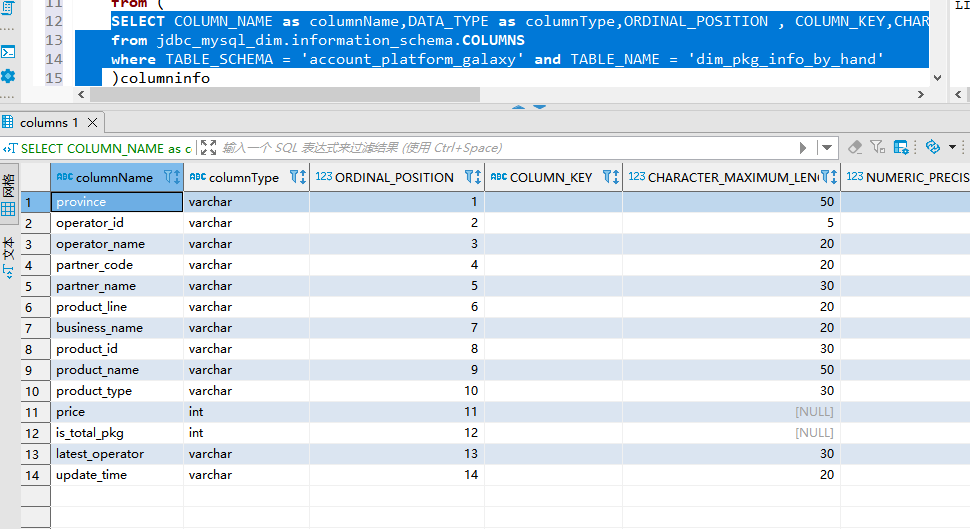
Task: Click the editor horizontal scrollbar left arrow
Action: [81, 95]
